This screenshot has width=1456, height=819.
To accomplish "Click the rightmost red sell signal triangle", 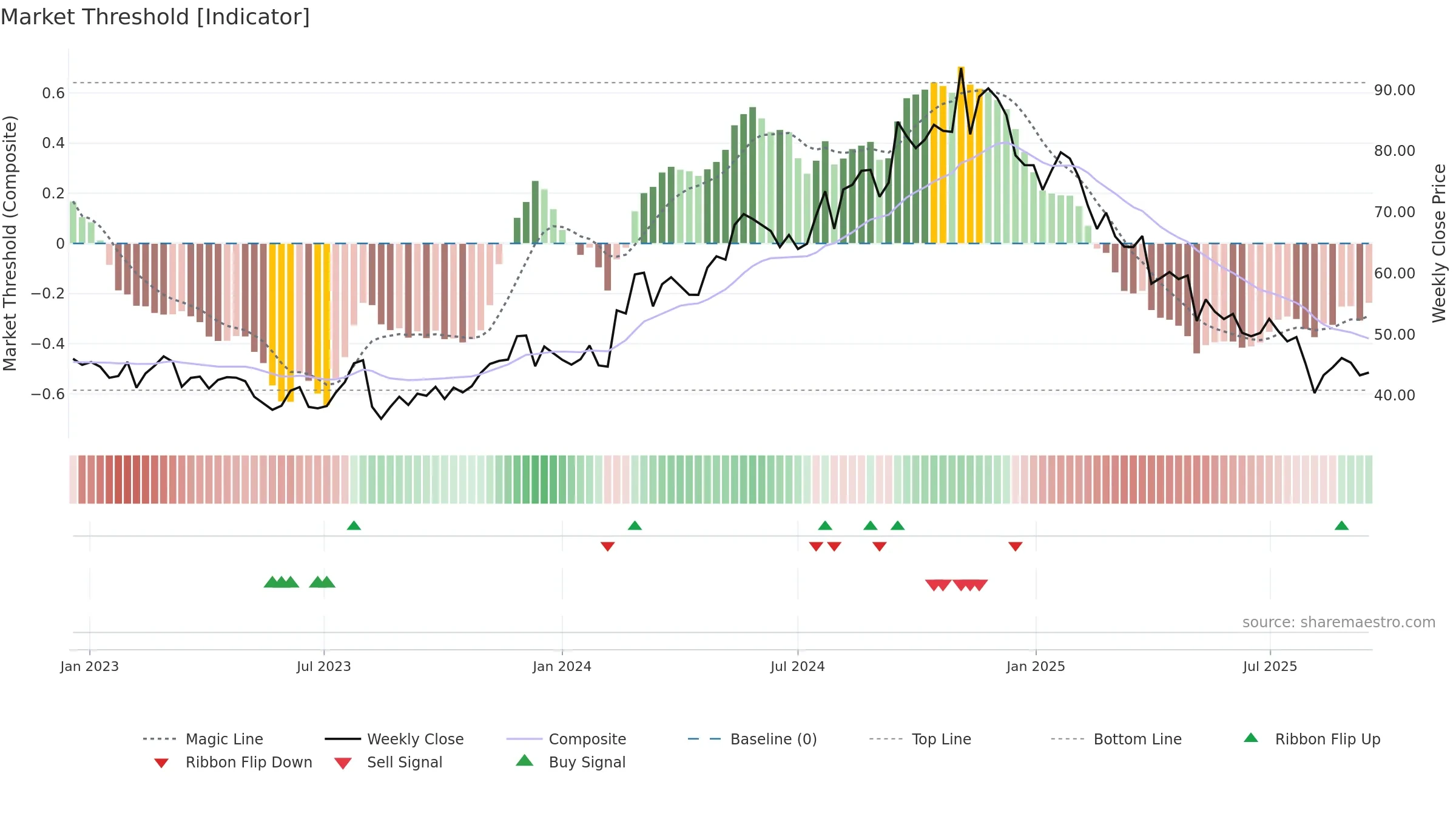I will pos(980,585).
